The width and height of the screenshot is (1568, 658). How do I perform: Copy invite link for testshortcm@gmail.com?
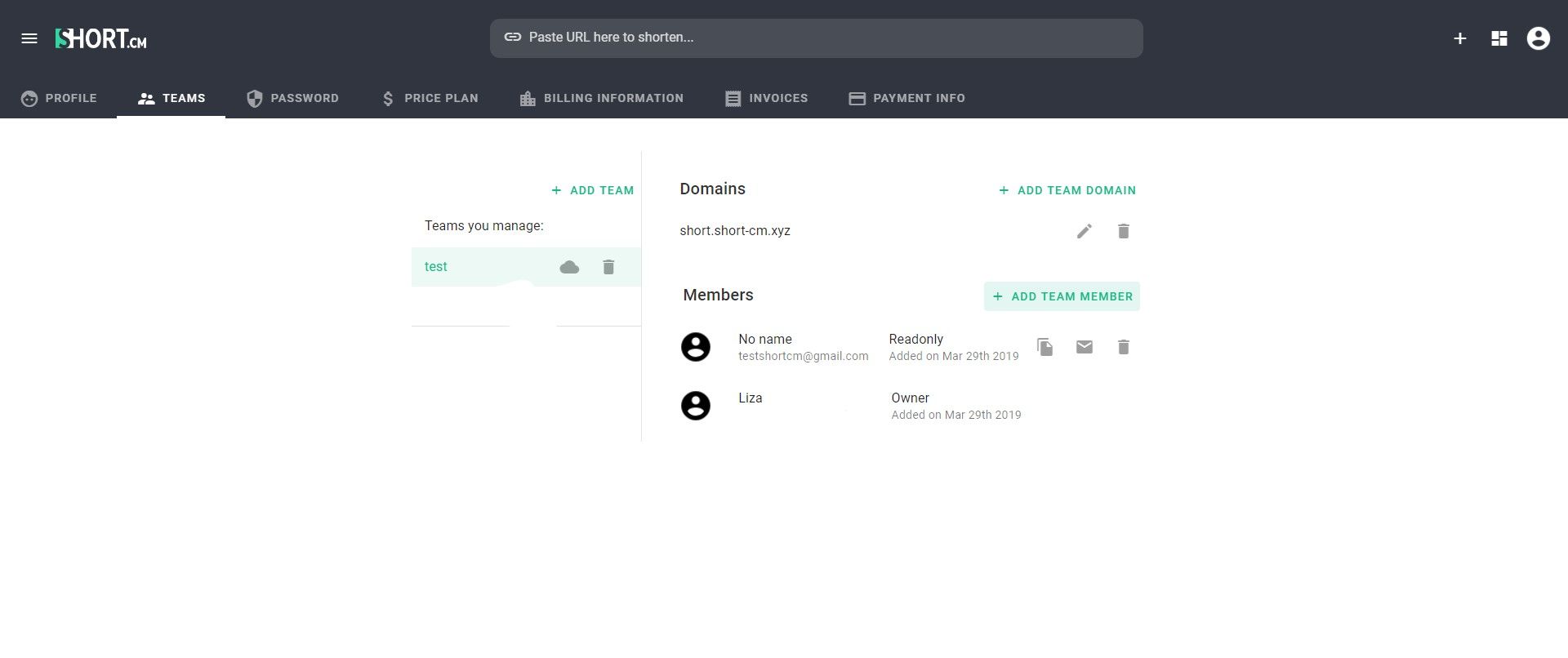click(1045, 347)
